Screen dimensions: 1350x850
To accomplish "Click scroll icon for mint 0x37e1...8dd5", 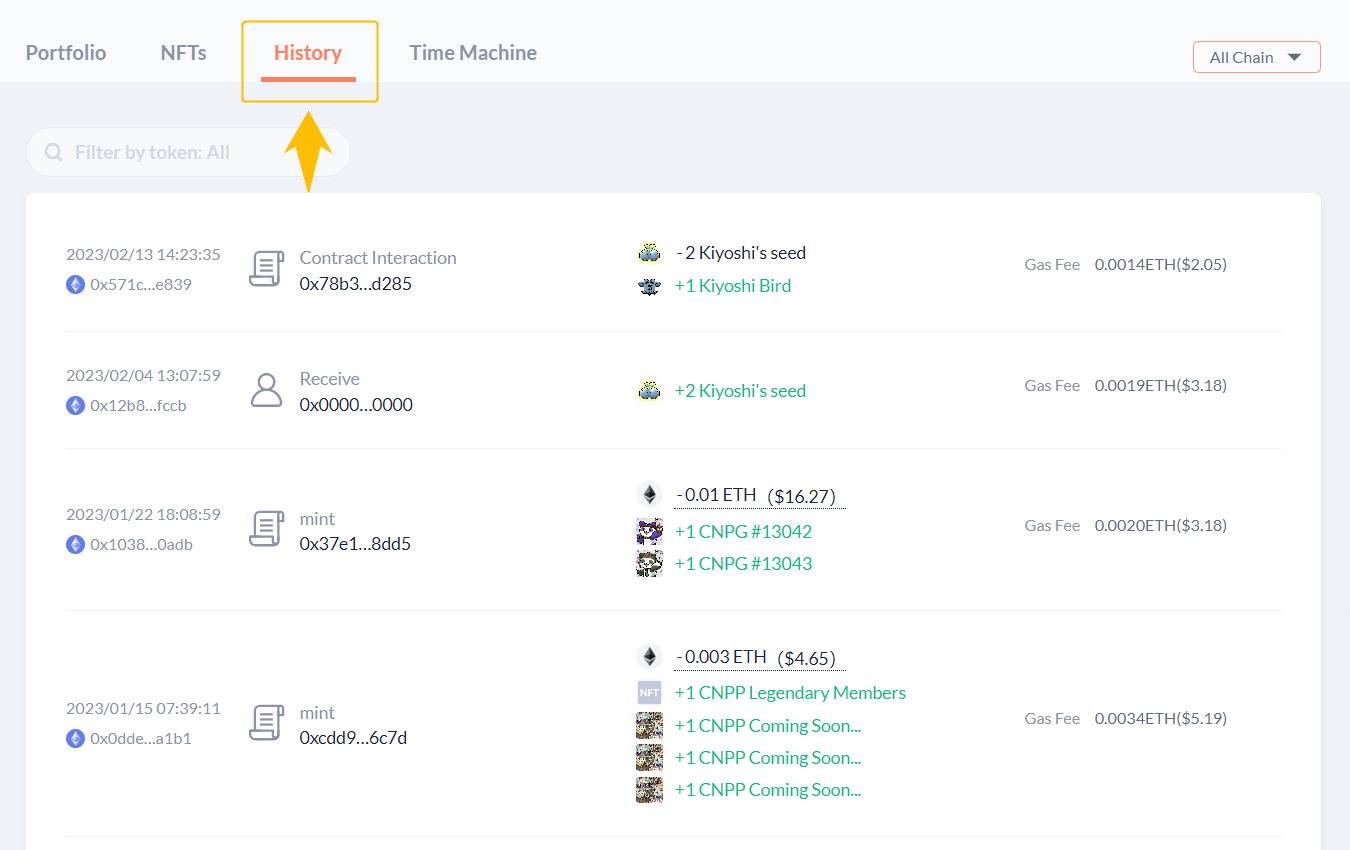I will (266, 530).
